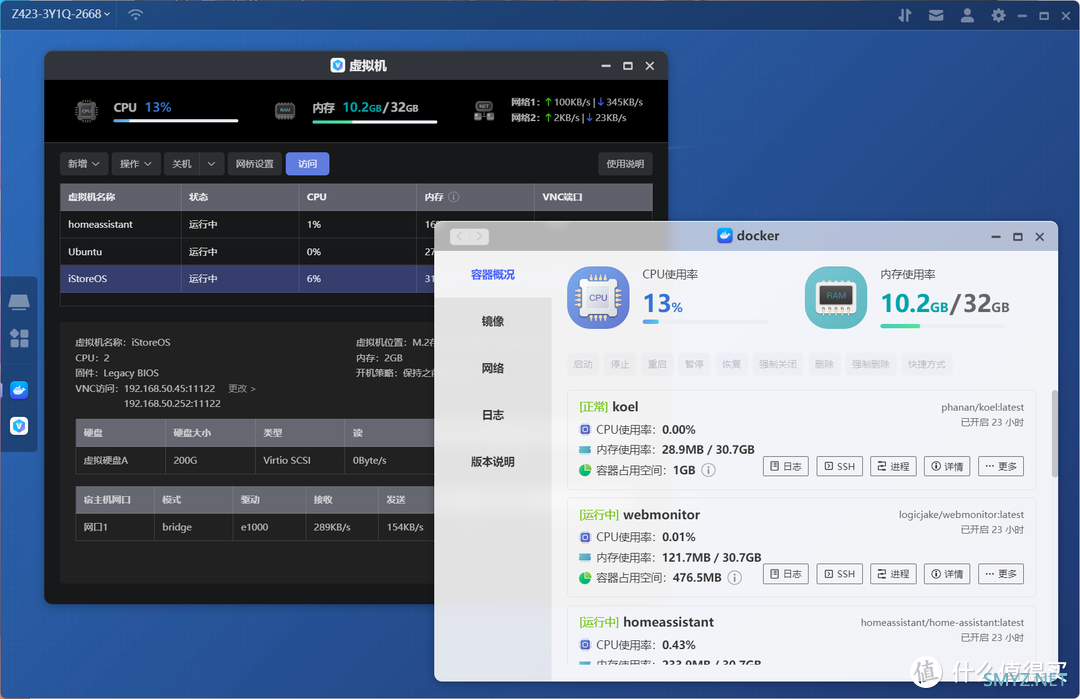Click the info icon next to 内存 column header
The height and width of the screenshot is (699, 1080).
pos(454,197)
